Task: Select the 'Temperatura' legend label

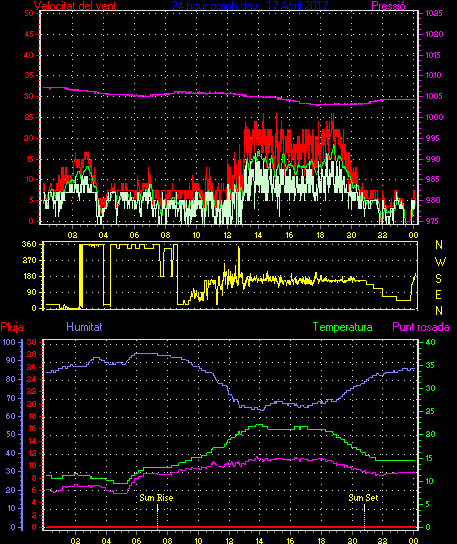Action: [x=342, y=327]
